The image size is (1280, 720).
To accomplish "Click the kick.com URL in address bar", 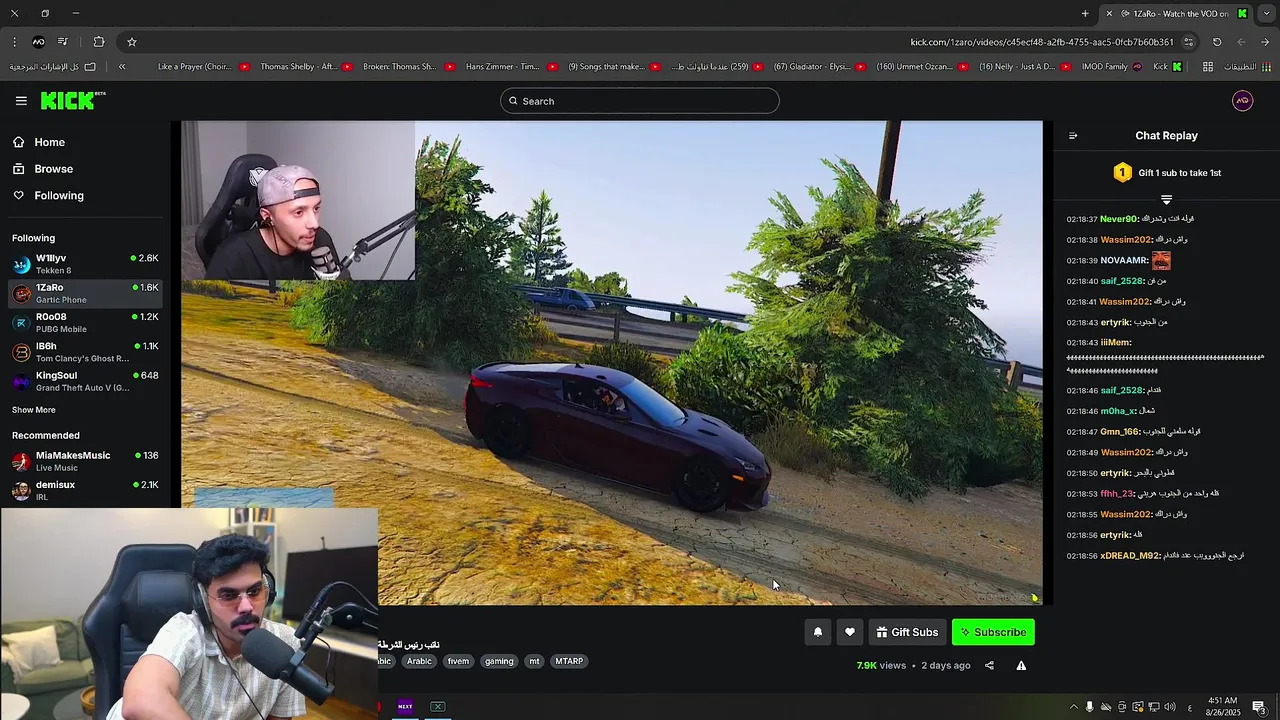I will (1042, 42).
